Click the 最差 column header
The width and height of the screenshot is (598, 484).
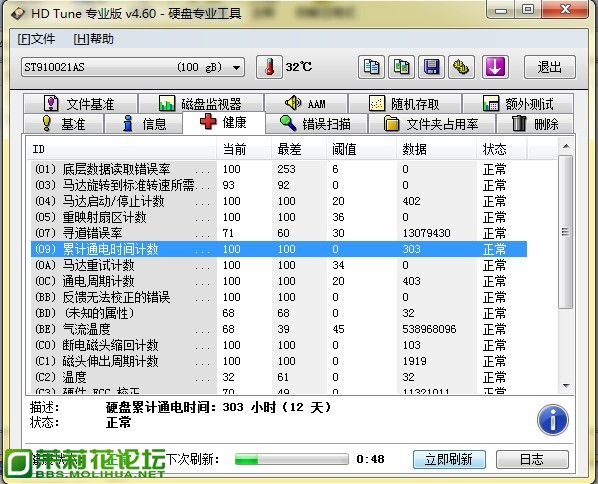pos(299,149)
